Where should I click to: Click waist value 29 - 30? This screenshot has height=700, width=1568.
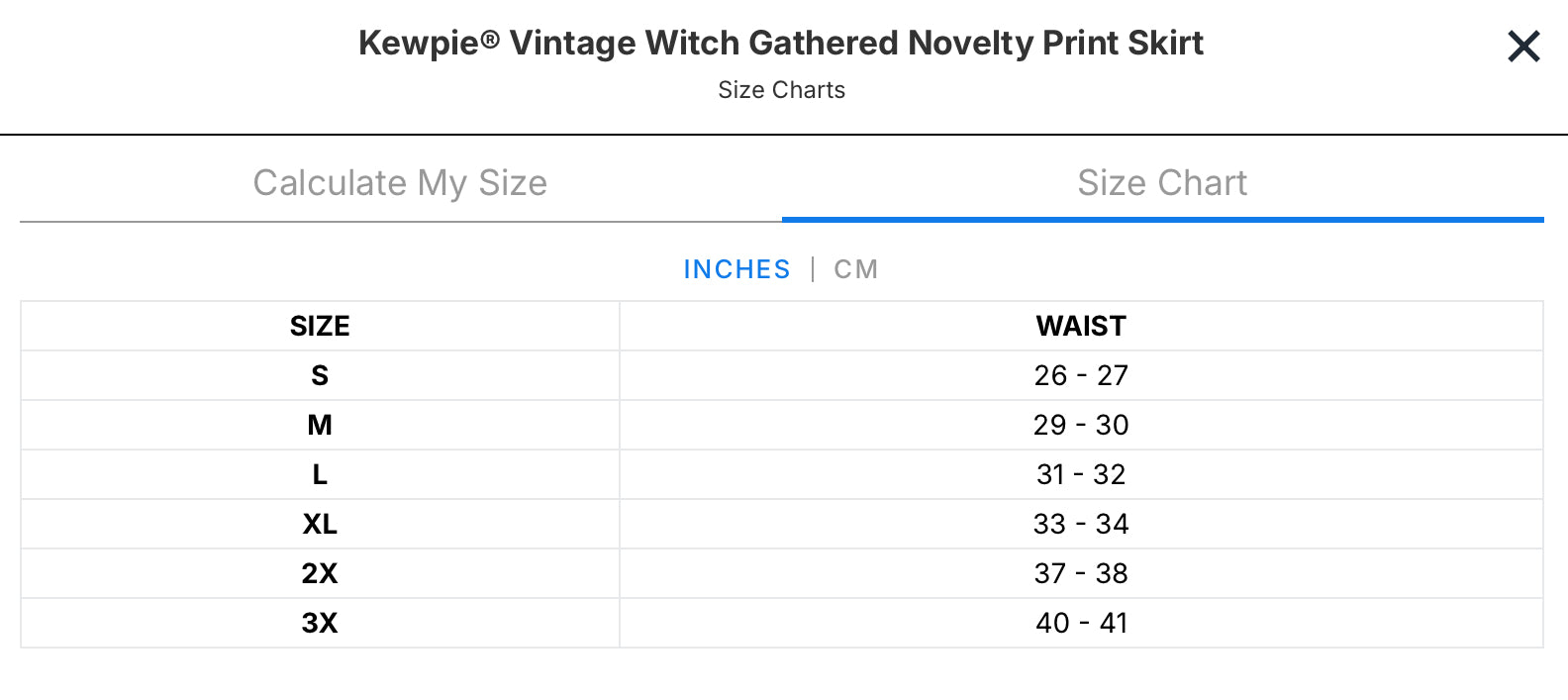pyautogui.click(x=1081, y=425)
